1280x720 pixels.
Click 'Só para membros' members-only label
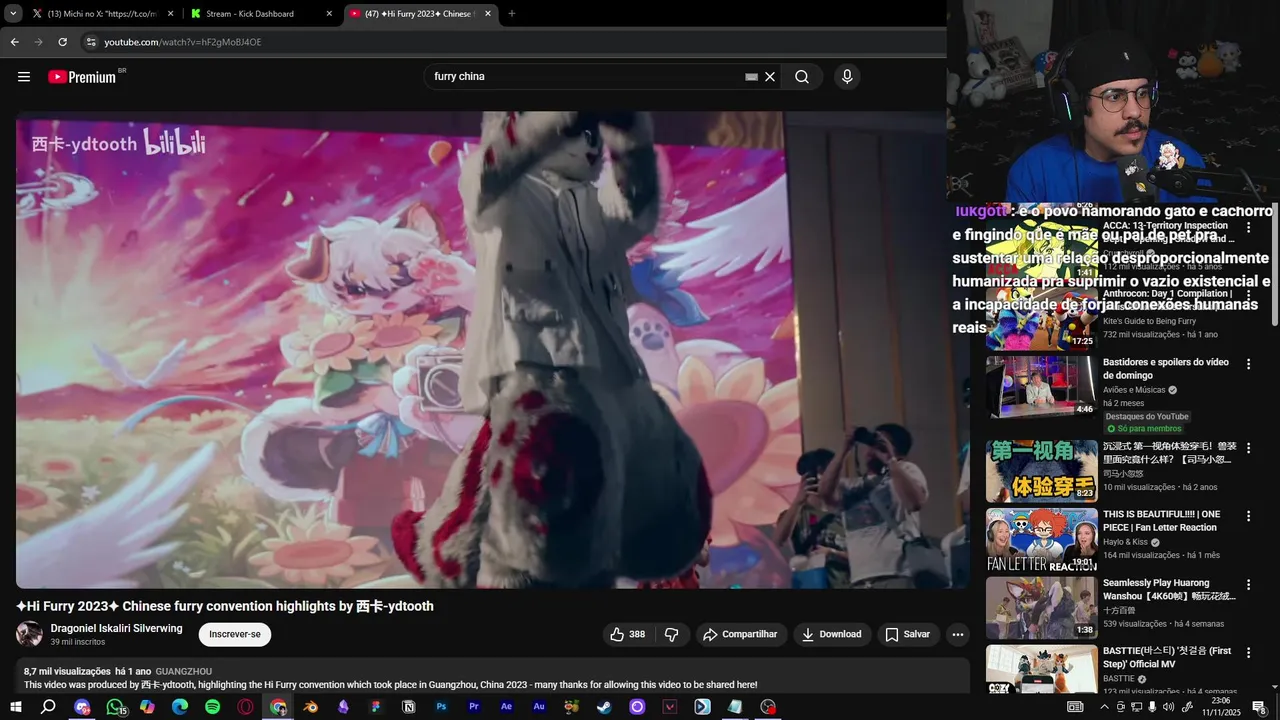(1144, 429)
